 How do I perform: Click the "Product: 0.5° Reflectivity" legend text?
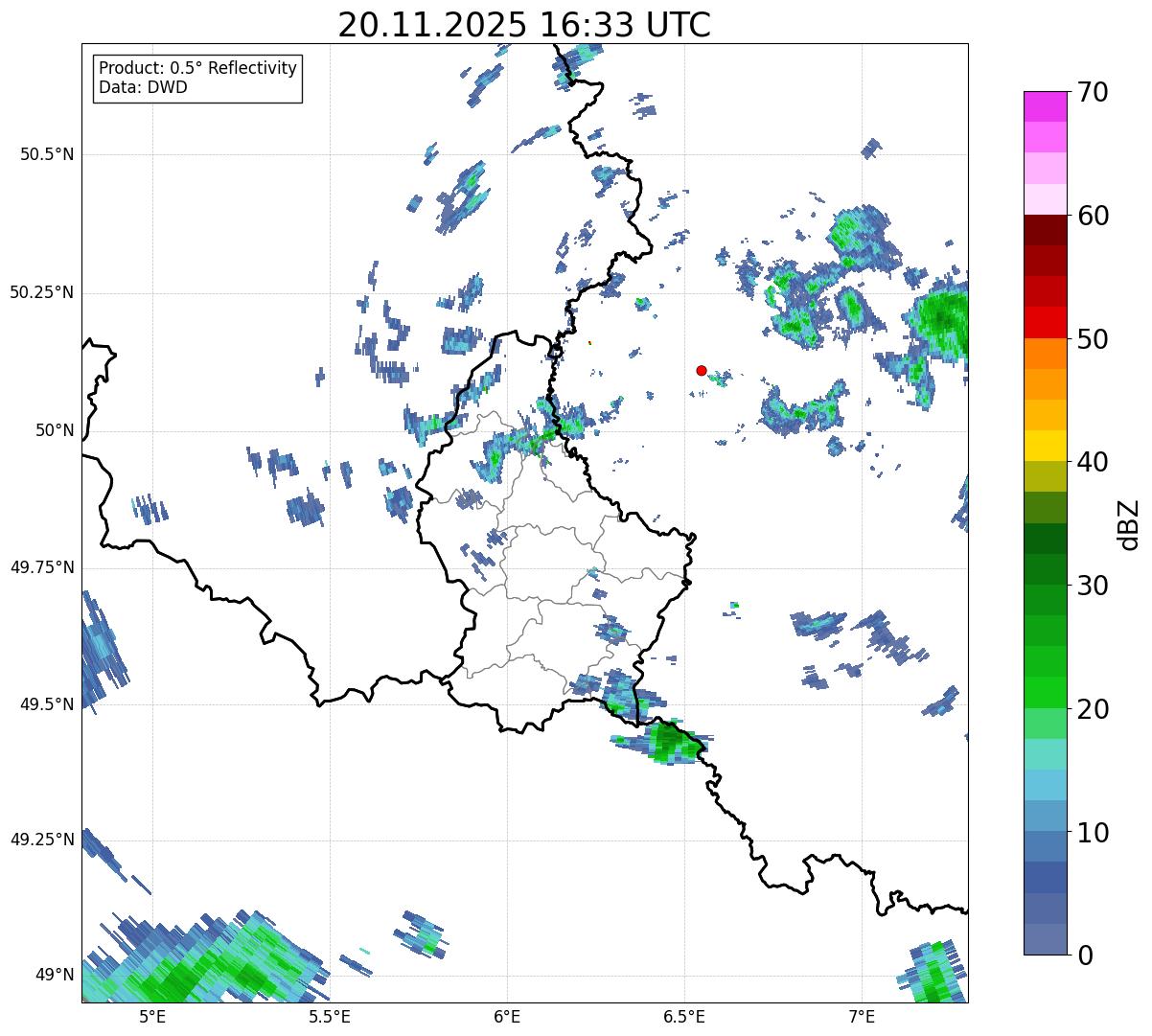(198, 69)
